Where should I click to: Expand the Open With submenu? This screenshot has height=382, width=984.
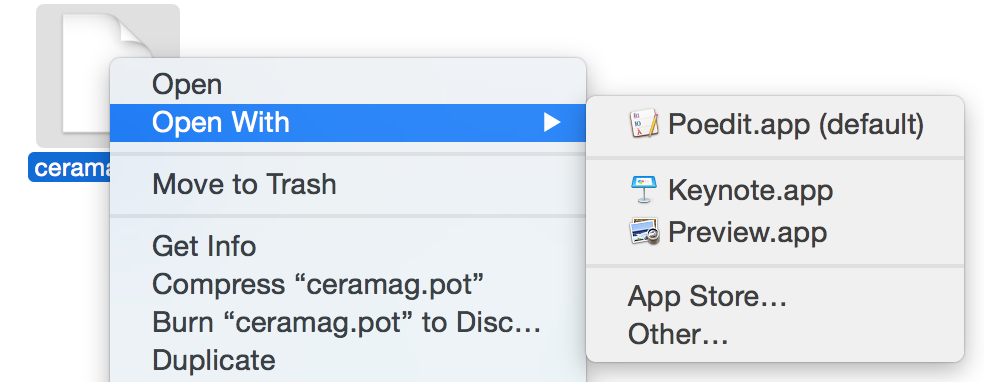coord(348,122)
